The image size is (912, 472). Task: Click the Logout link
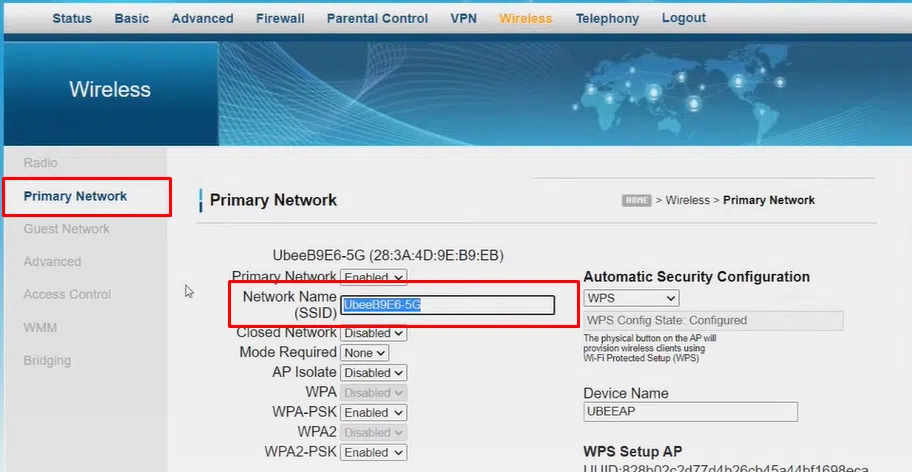pos(683,18)
